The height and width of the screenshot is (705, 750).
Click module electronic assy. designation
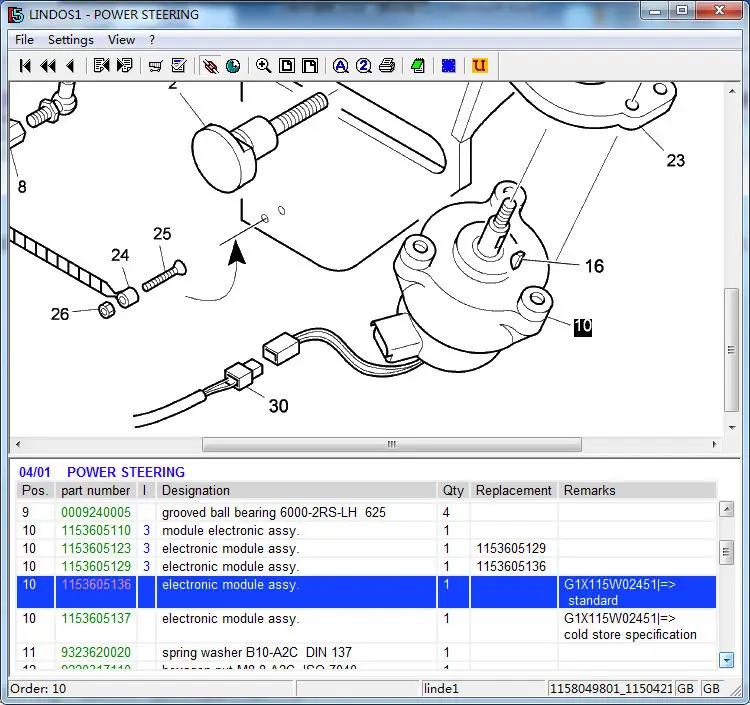[231, 531]
